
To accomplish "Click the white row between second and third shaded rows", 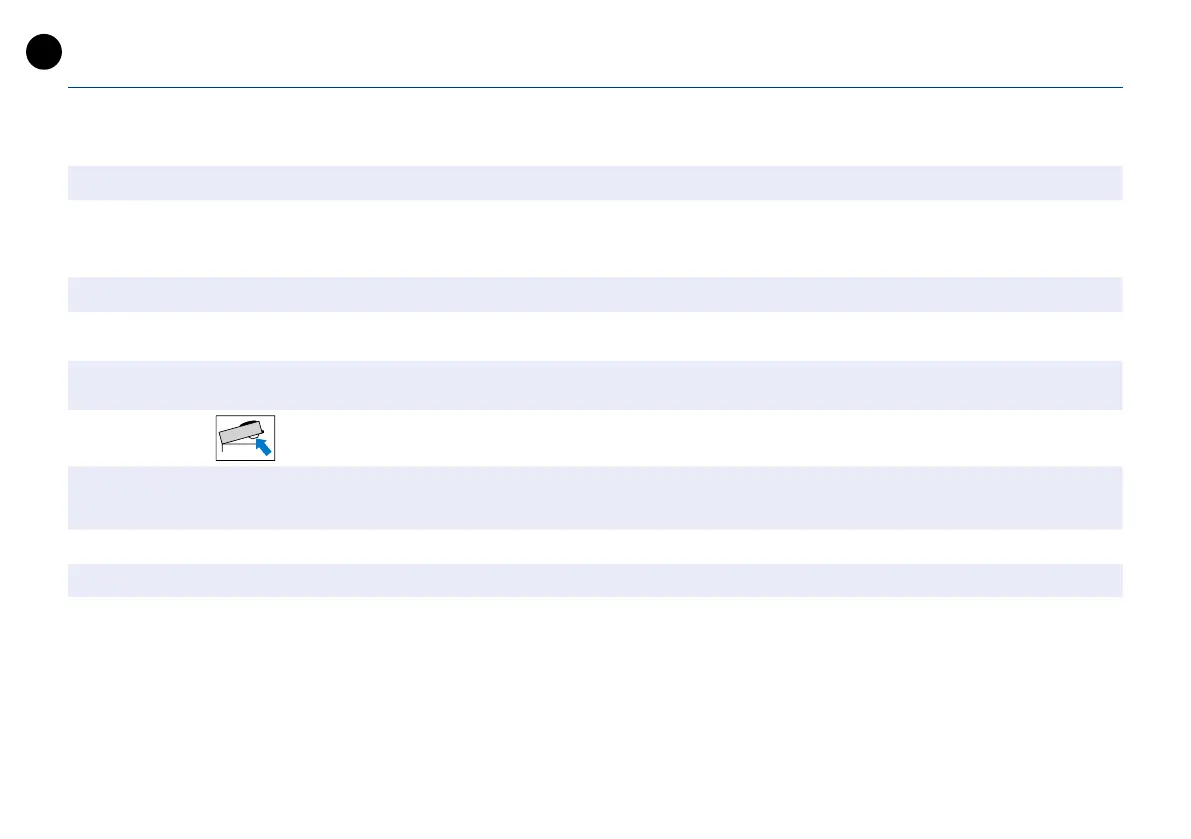I will (x=595, y=336).
